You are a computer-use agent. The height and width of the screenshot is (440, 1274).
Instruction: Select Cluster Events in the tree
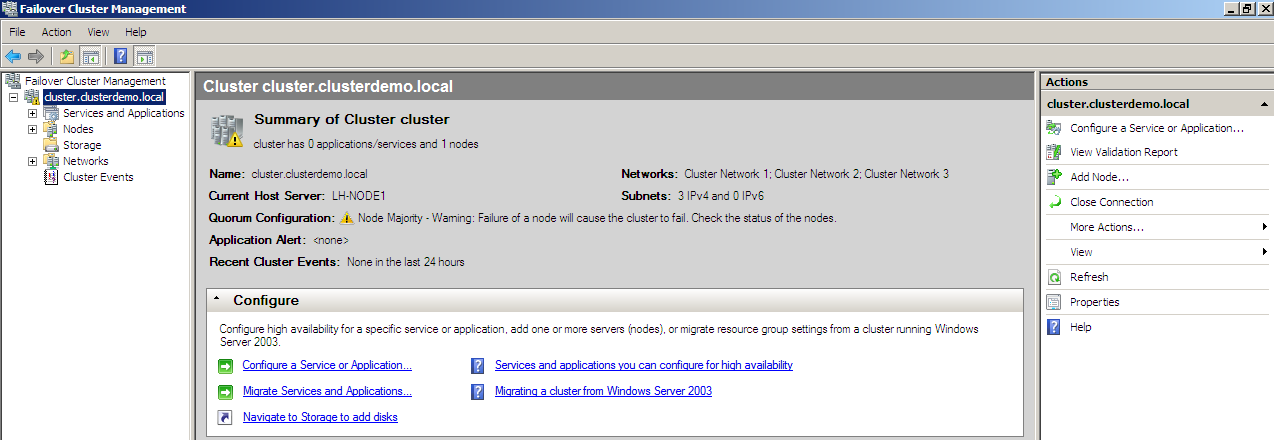[98, 177]
